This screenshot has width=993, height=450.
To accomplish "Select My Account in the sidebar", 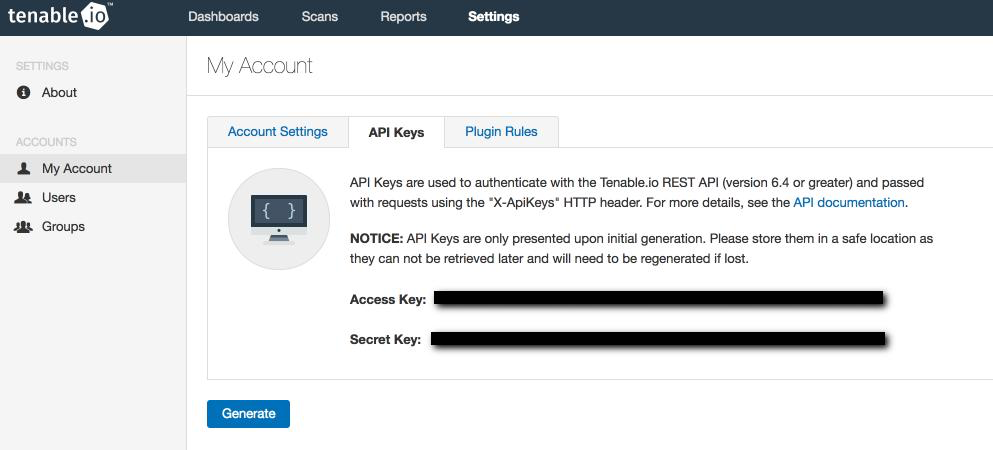I will [x=77, y=169].
